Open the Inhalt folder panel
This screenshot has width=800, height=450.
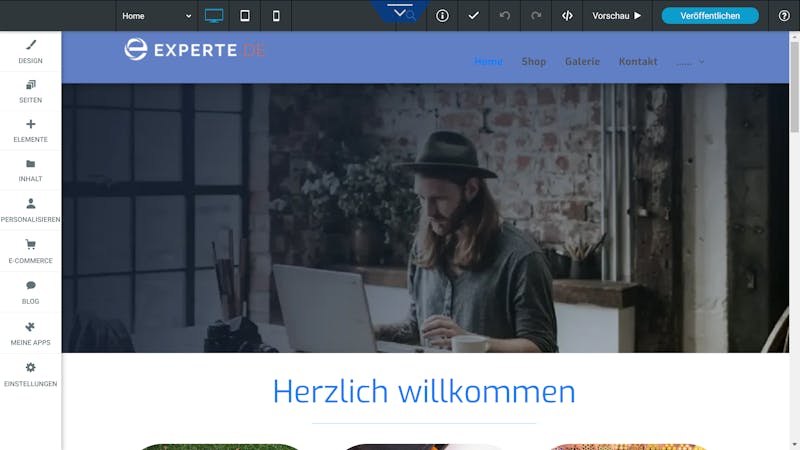(x=31, y=170)
